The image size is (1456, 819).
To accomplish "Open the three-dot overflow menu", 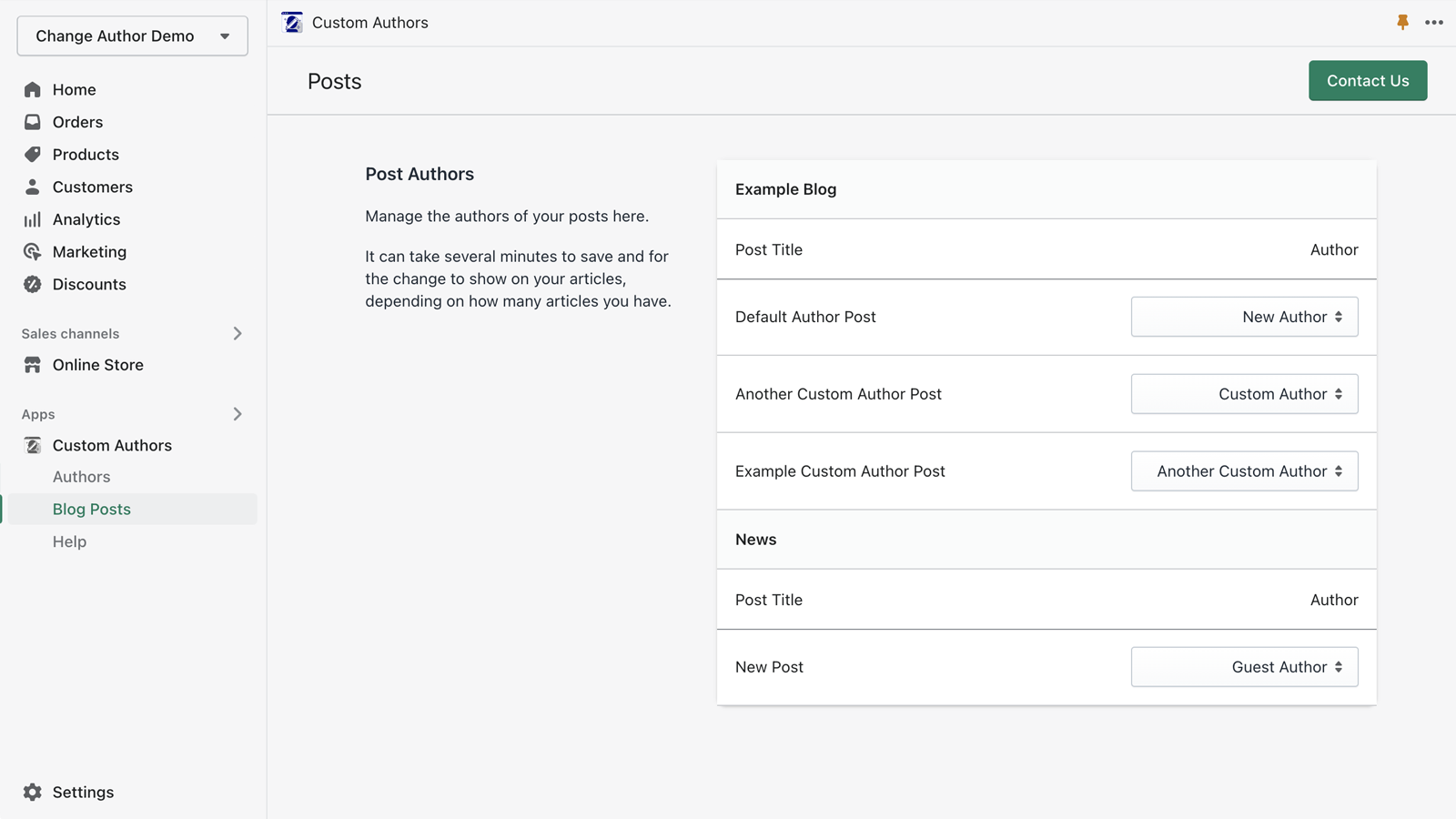I will click(x=1435, y=22).
